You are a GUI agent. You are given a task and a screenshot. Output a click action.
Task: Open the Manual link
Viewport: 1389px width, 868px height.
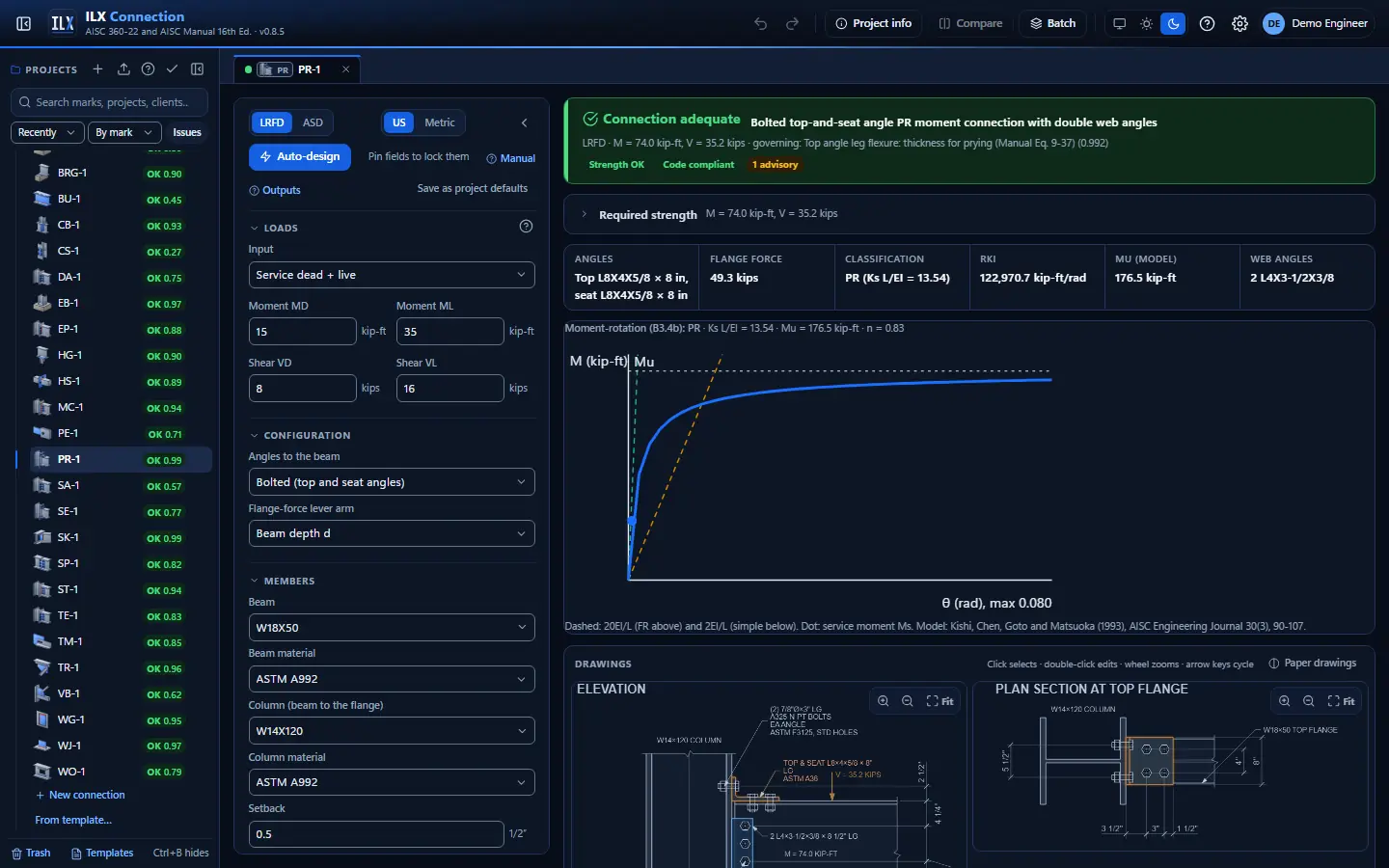click(511, 158)
